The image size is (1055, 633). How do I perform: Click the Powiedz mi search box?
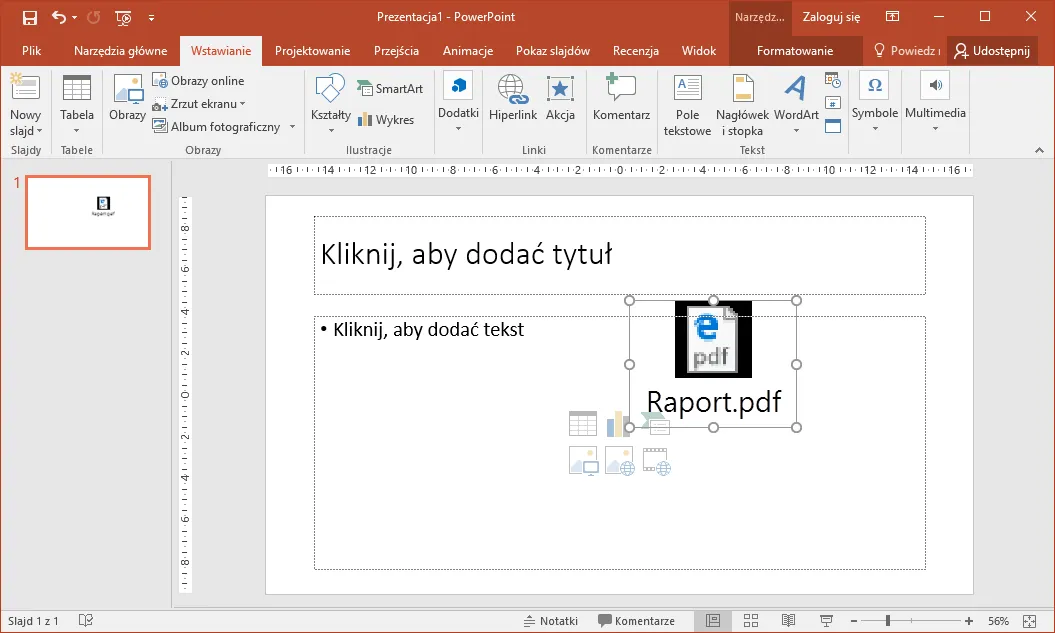(x=906, y=50)
